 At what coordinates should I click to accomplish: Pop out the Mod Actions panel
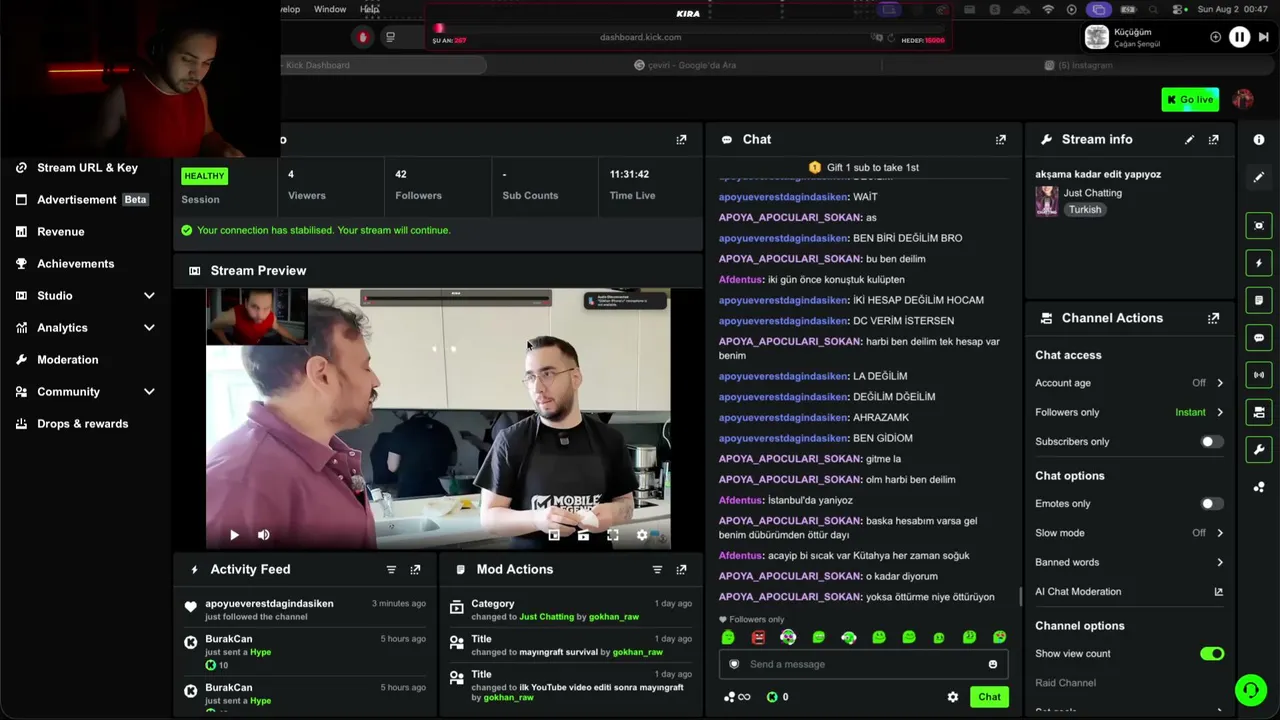(682, 570)
